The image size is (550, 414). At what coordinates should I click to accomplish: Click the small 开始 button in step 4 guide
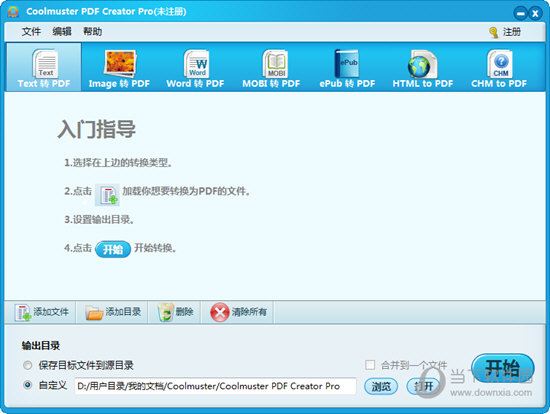(x=113, y=249)
